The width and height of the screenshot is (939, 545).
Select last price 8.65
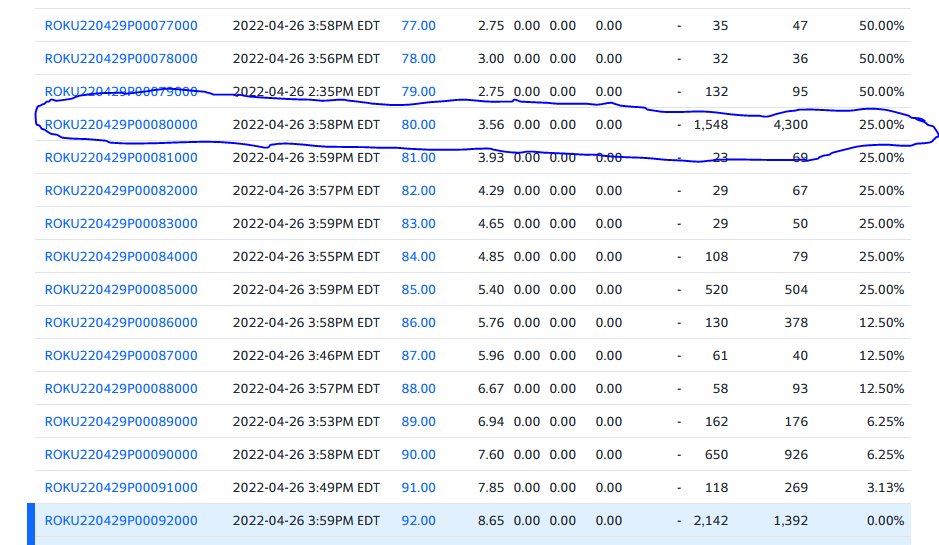491,520
